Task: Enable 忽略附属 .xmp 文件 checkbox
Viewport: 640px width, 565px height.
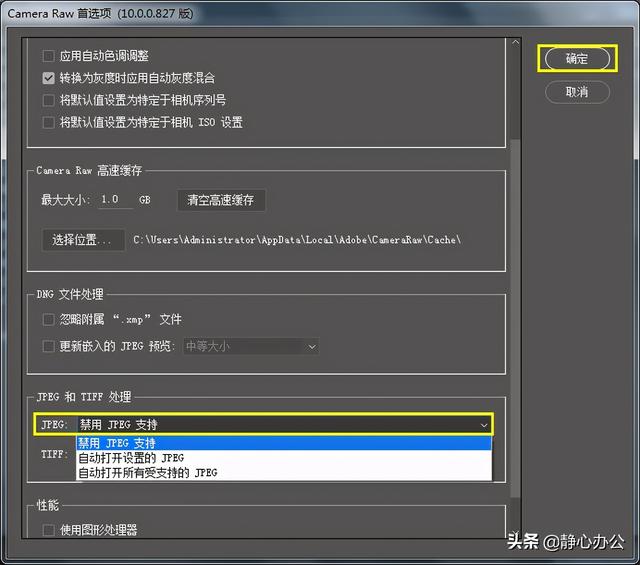Action: [49, 319]
